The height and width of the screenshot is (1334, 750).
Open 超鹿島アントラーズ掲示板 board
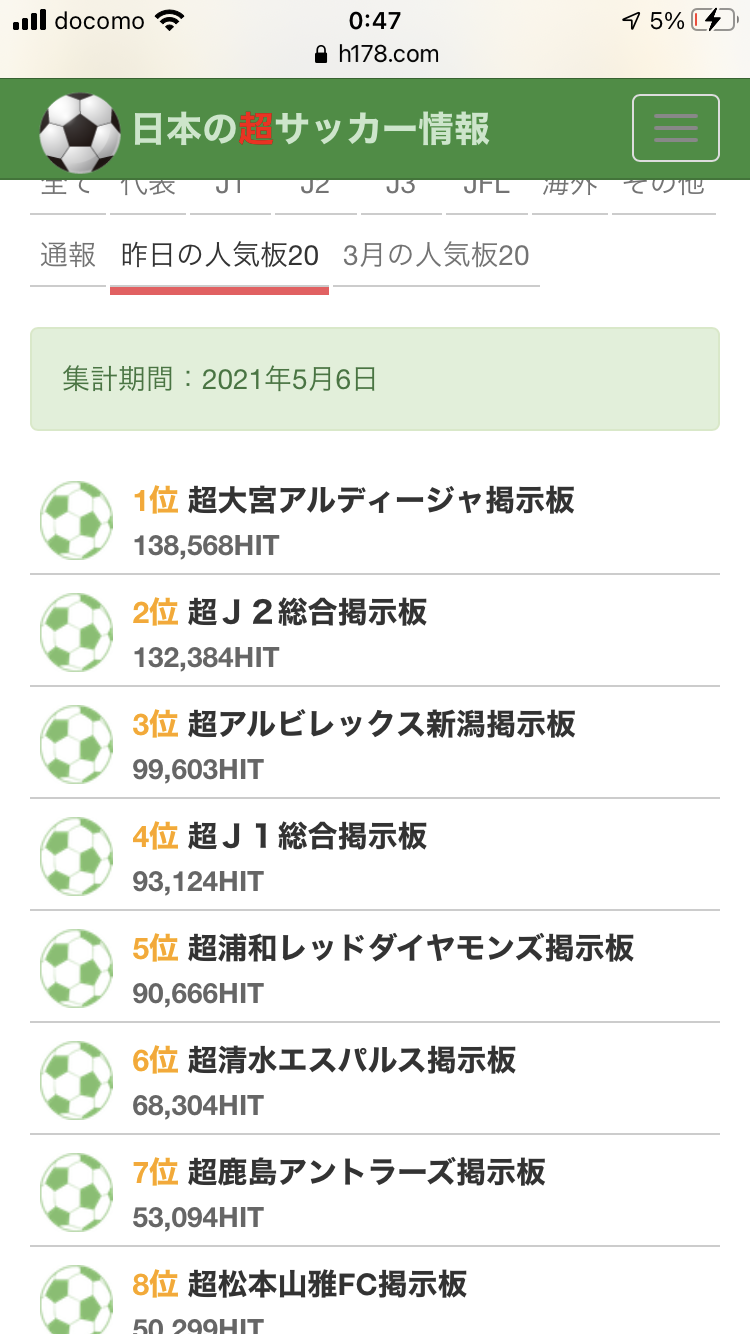366,1172
